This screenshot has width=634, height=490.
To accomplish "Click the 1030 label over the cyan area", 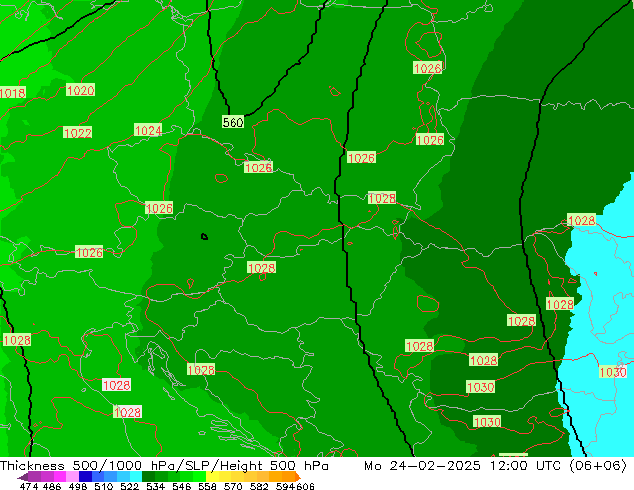I will [613, 372].
